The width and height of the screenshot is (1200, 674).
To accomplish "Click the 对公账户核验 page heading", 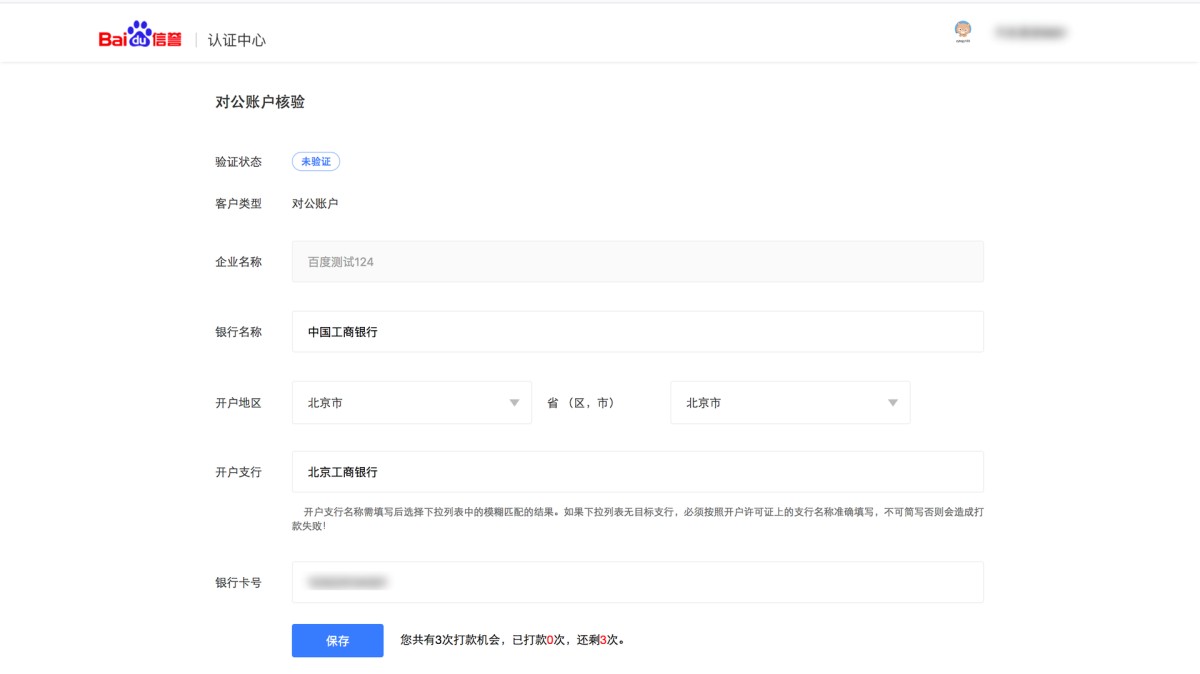I will 260,102.
